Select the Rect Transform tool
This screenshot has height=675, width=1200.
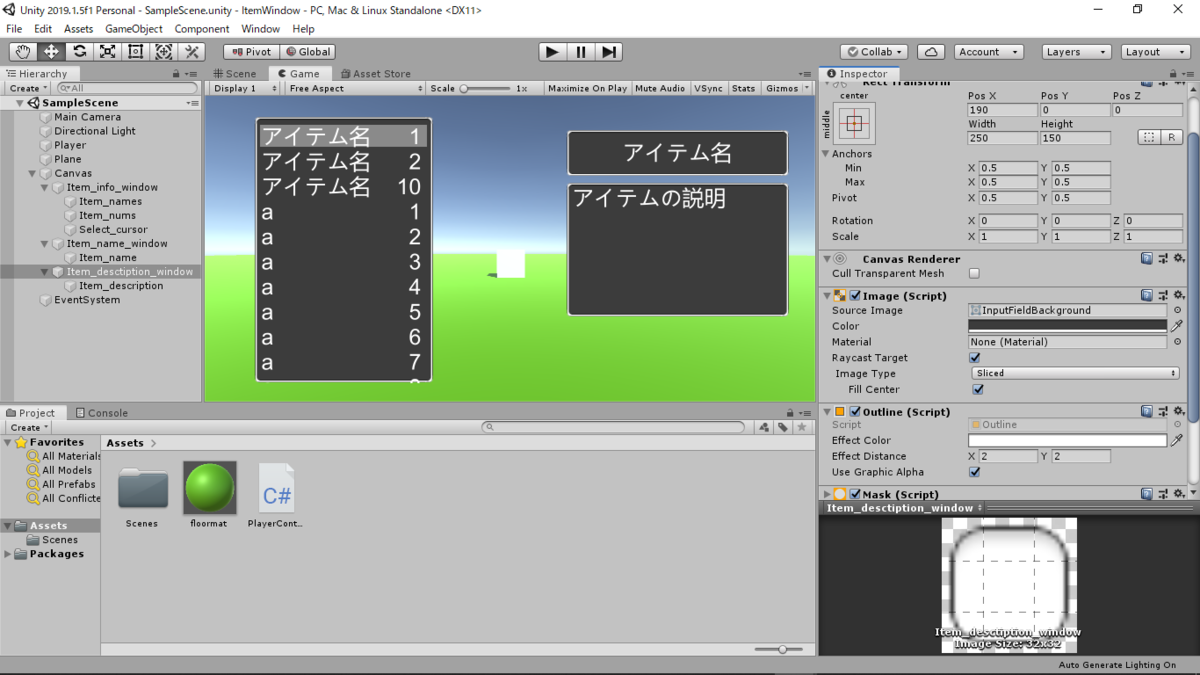point(135,52)
